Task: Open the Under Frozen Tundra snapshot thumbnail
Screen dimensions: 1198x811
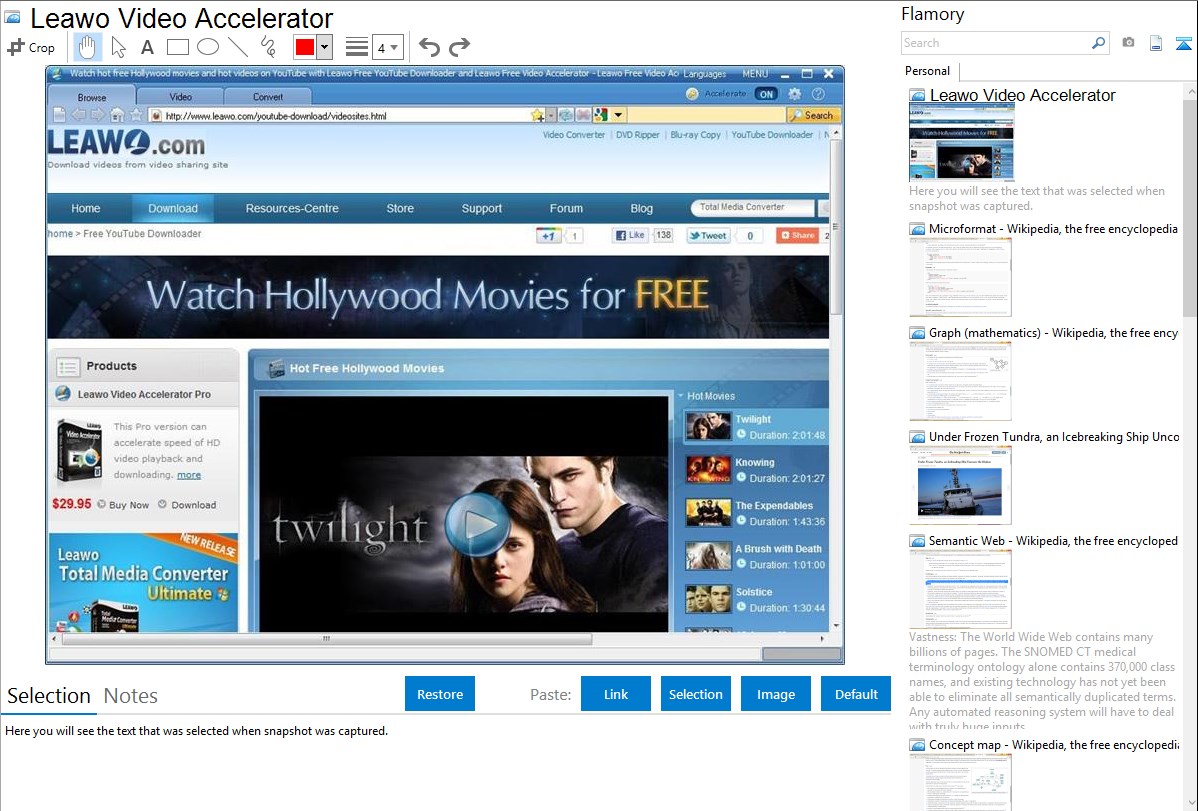Action: coord(960,485)
